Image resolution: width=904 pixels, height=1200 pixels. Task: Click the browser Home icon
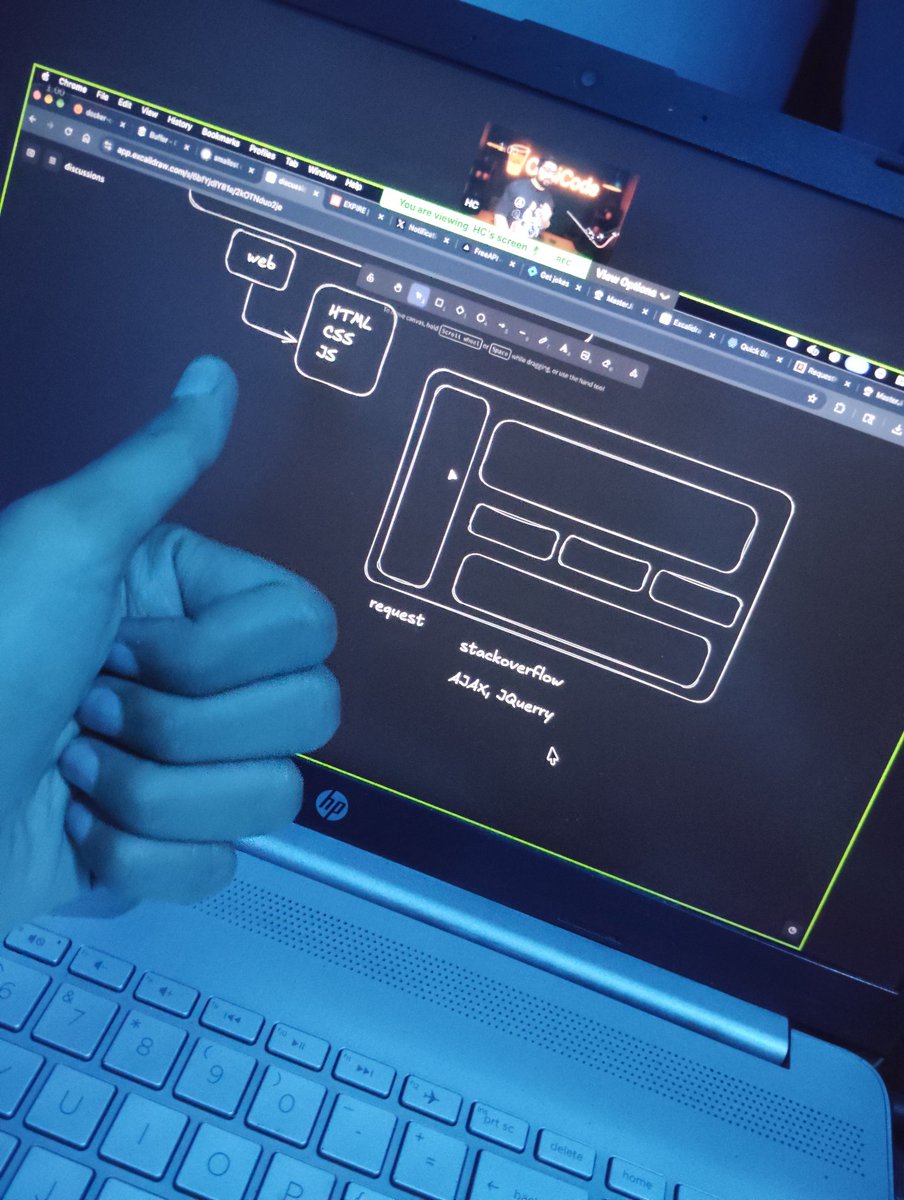tap(86, 138)
